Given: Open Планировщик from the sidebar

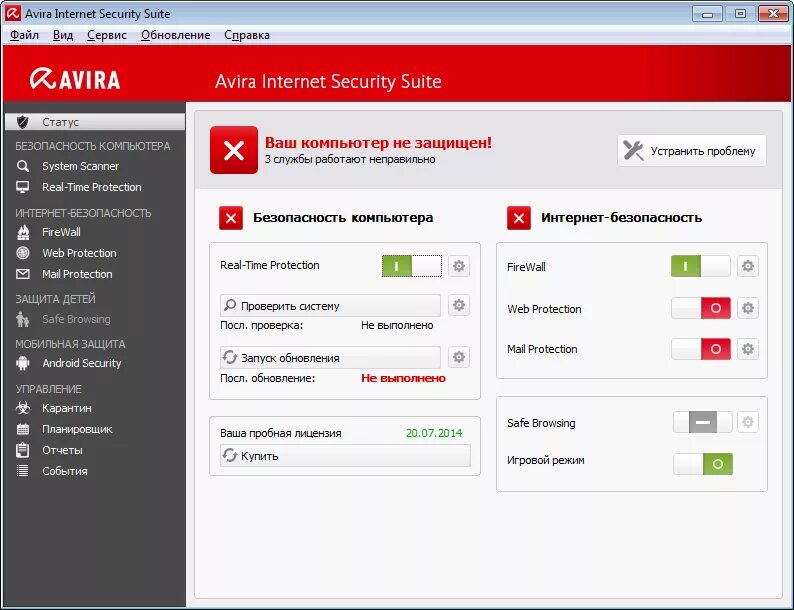Looking at the screenshot, I should pos(77,429).
